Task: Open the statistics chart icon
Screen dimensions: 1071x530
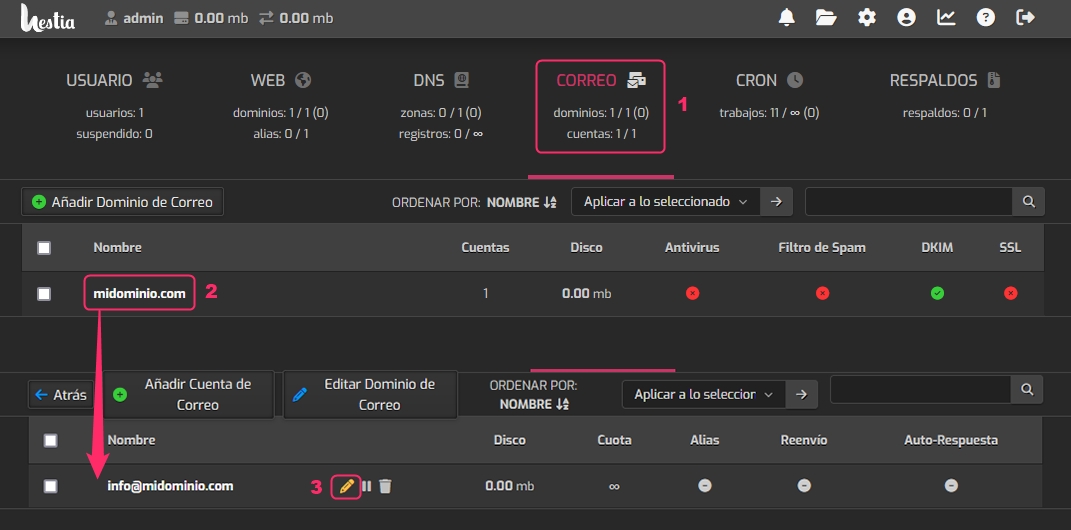Action: click(946, 17)
